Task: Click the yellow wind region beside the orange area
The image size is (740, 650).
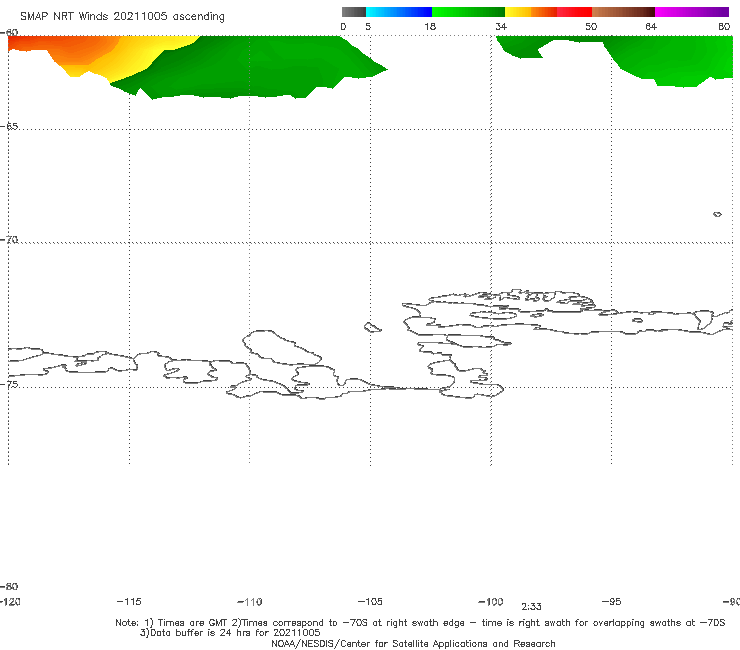Action: (137, 54)
